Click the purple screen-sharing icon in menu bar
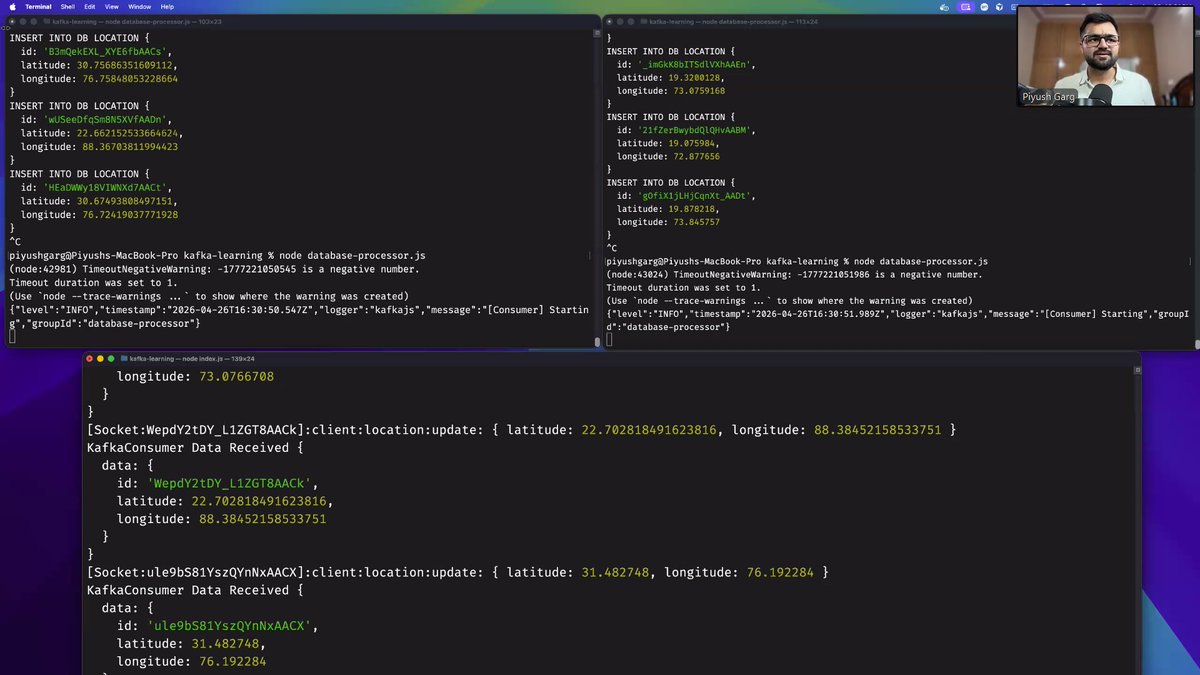Viewport: 1200px width, 675px height. [965, 6]
